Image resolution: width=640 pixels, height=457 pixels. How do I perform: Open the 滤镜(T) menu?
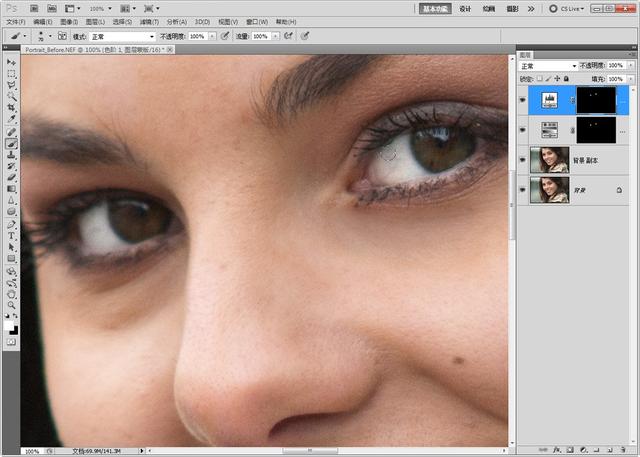point(149,22)
